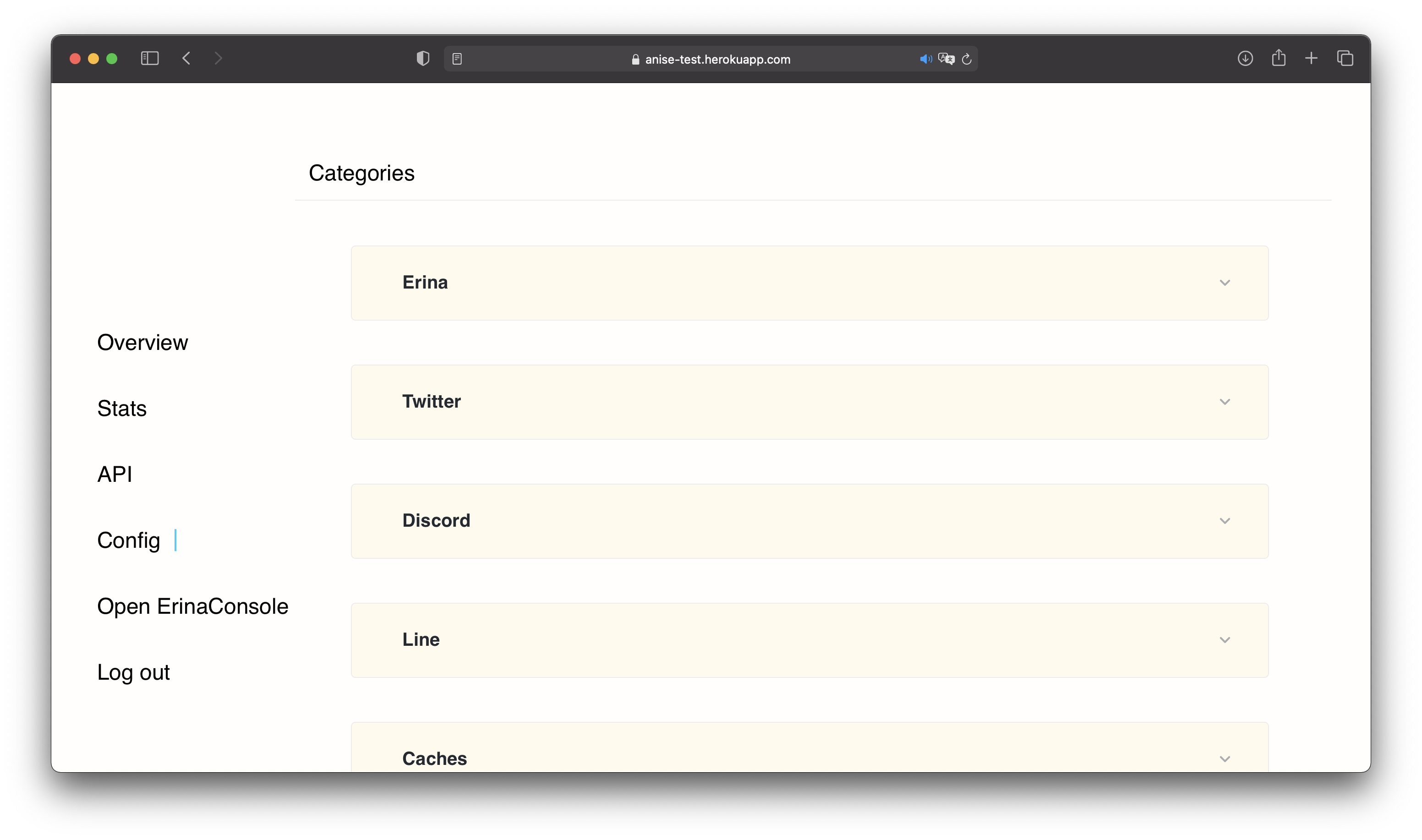This screenshot has height=840, width=1422.
Task: Close the Safari window with red button
Action: (x=75, y=59)
